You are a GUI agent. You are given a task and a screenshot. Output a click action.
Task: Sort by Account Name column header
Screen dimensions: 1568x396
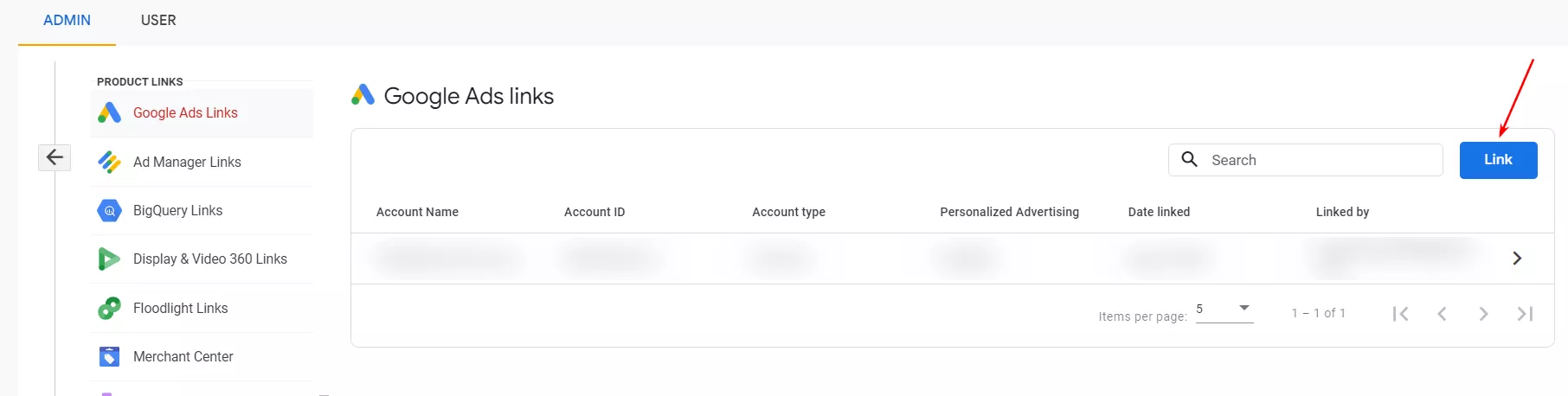point(417,212)
